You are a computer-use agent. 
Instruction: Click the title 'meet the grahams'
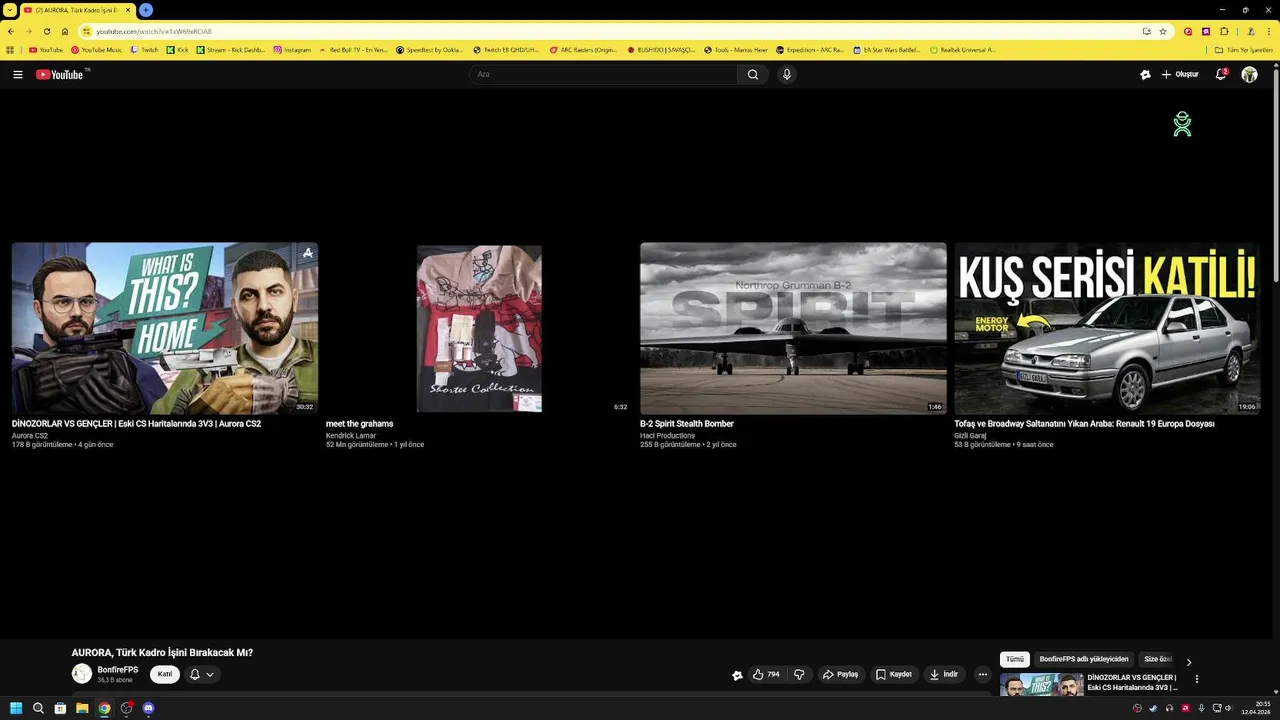point(359,424)
